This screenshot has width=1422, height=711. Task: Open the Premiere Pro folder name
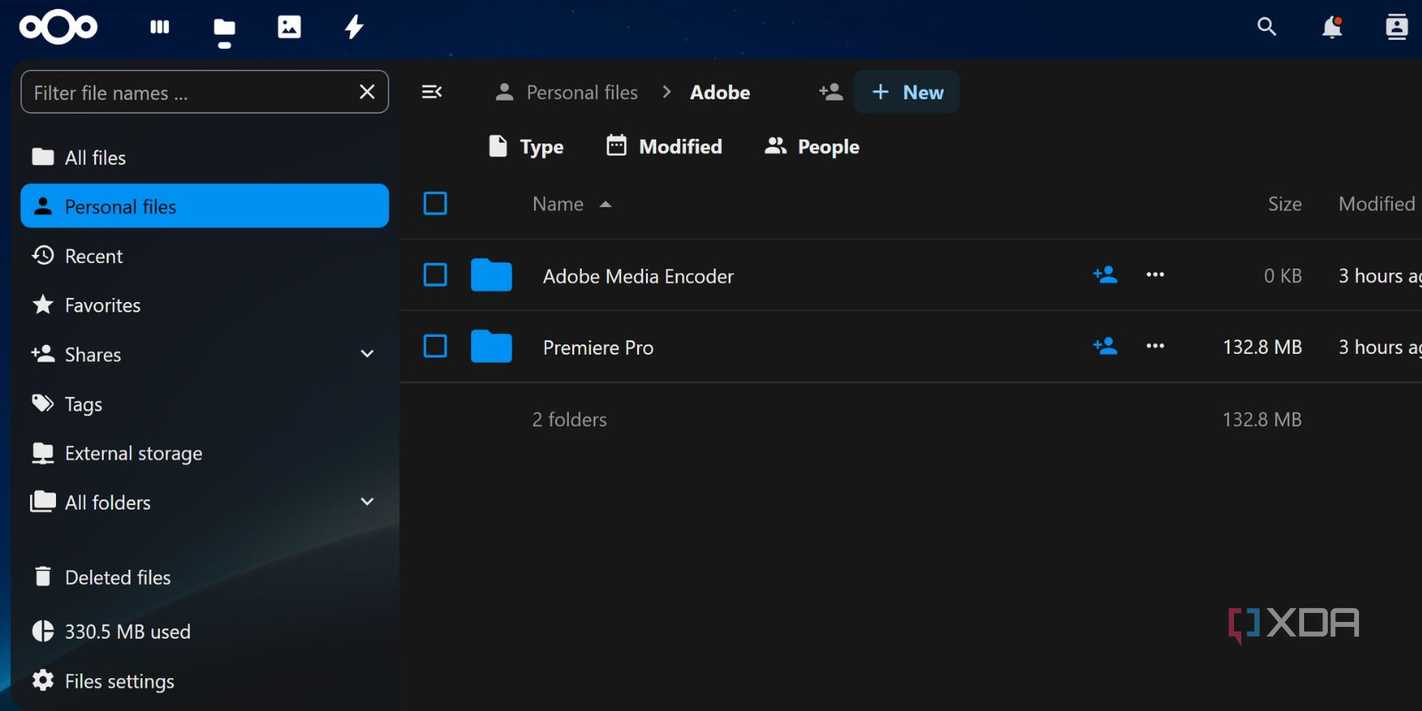[598, 347]
